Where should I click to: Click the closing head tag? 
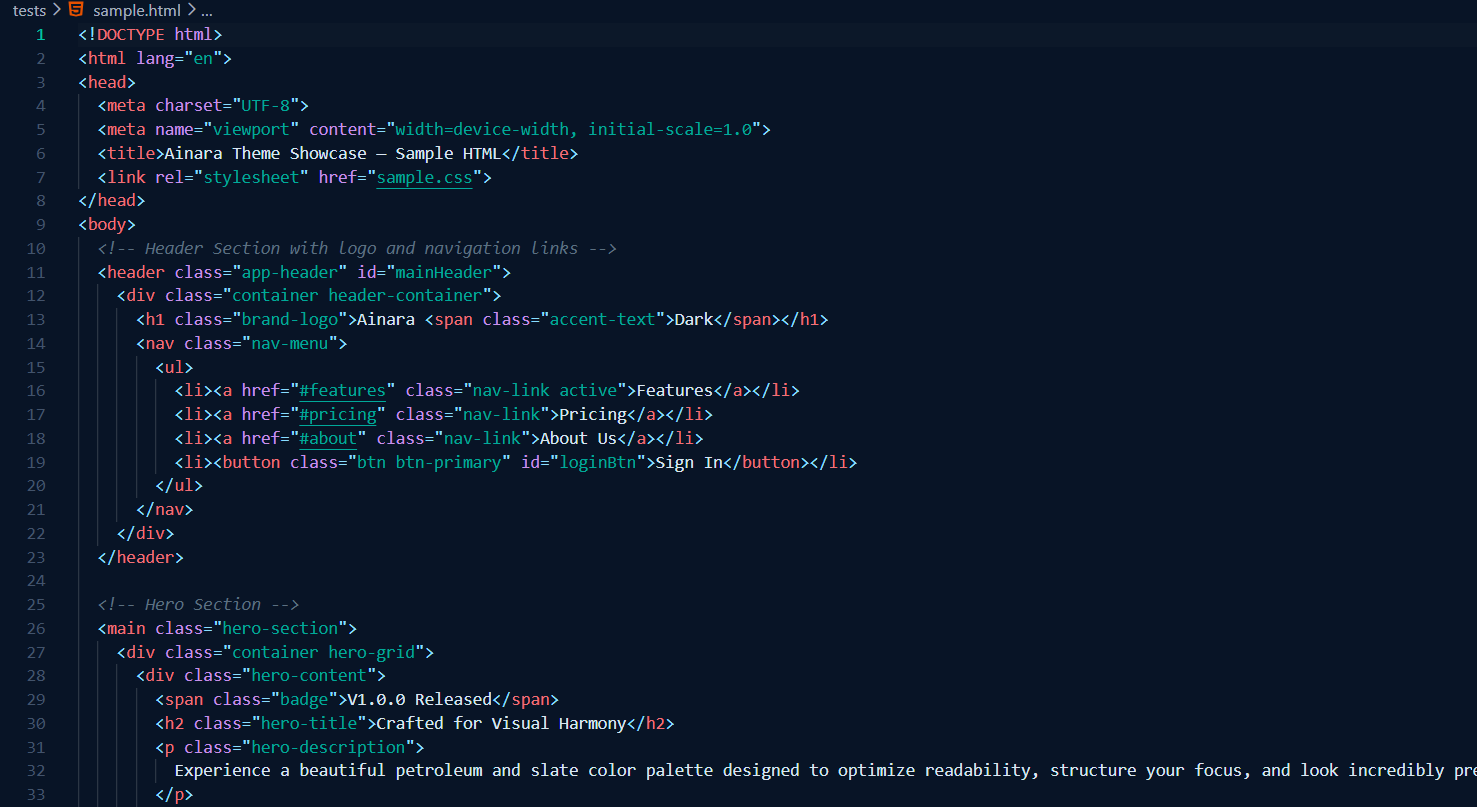pos(112,200)
